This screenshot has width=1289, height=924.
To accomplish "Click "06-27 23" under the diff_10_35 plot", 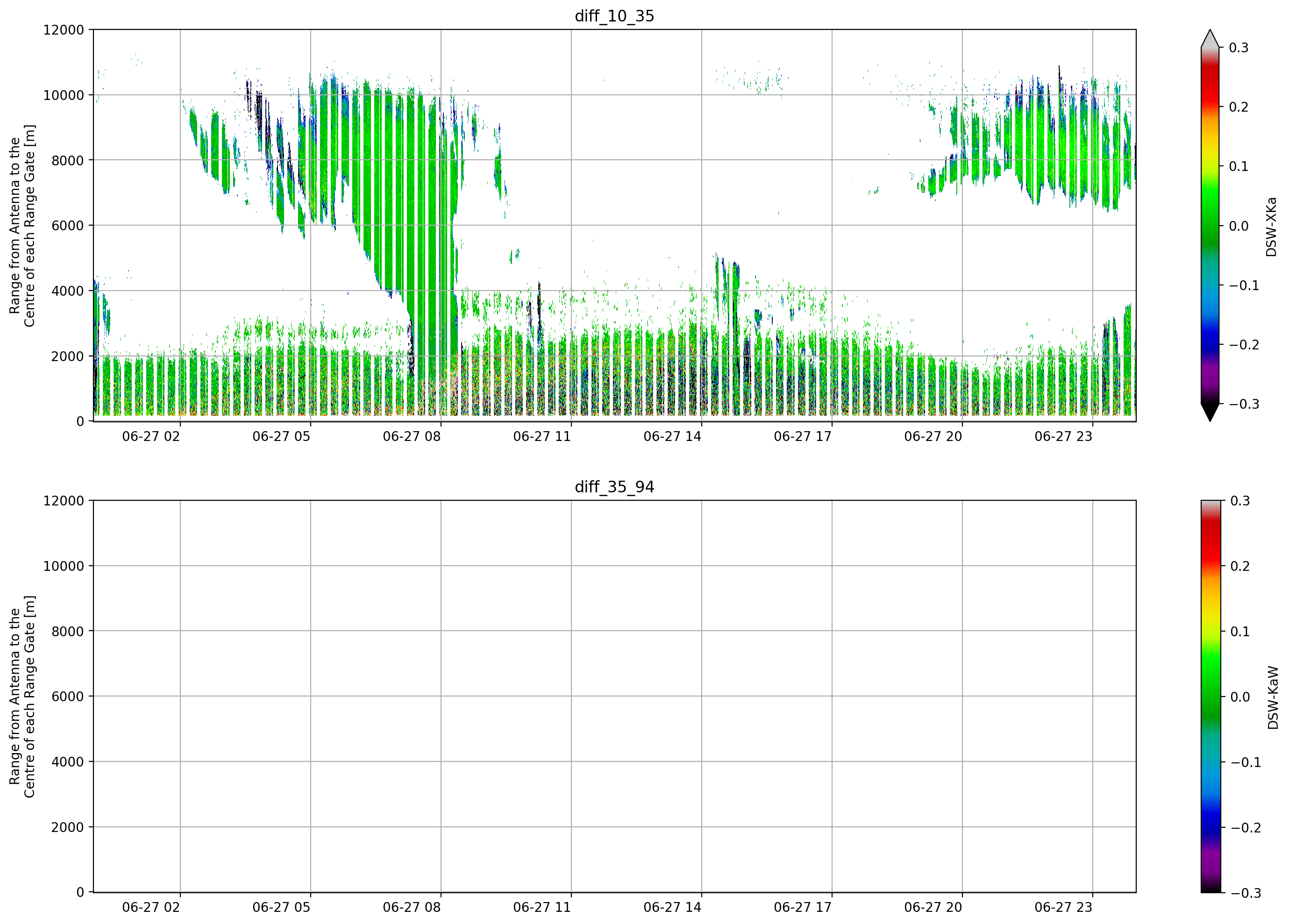I will point(1063,436).
